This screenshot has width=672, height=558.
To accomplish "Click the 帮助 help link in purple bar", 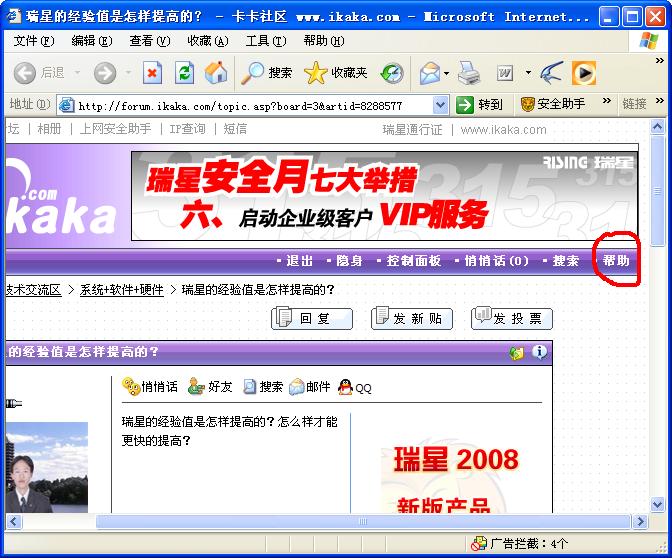I will click(616, 261).
